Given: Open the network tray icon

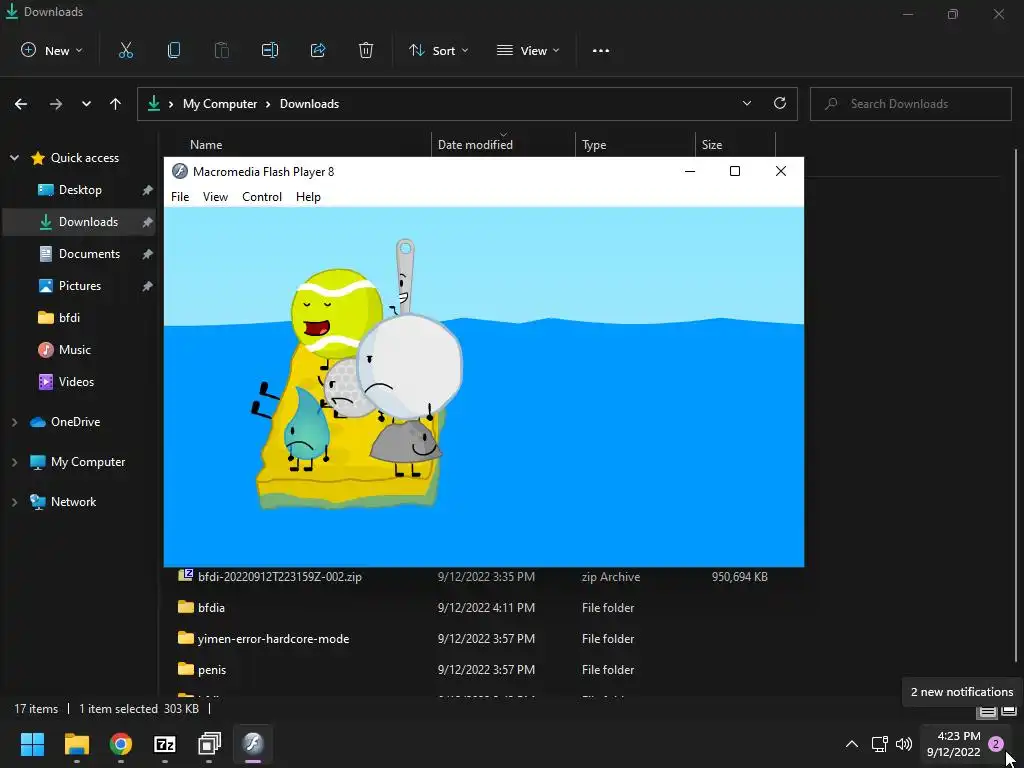Looking at the screenshot, I should 879,744.
